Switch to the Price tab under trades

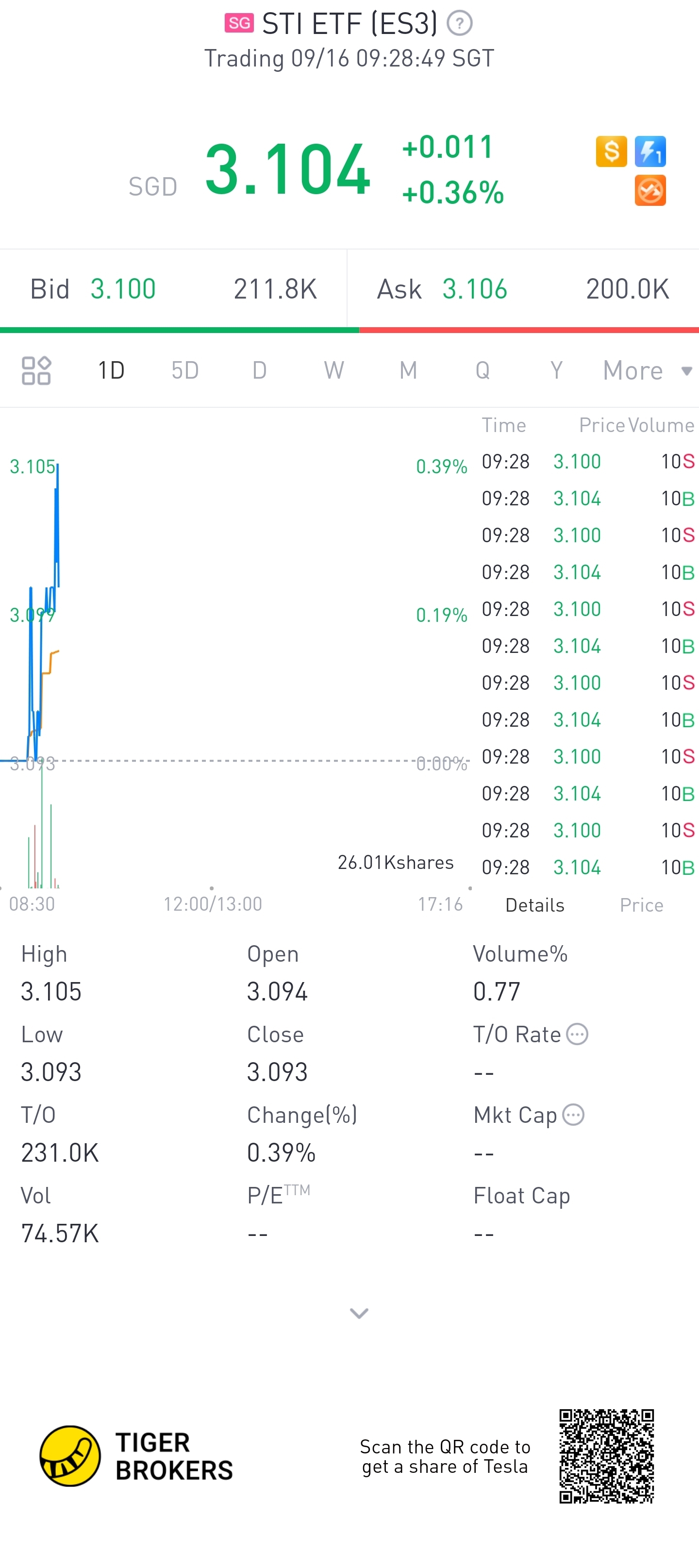[x=641, y=905]
